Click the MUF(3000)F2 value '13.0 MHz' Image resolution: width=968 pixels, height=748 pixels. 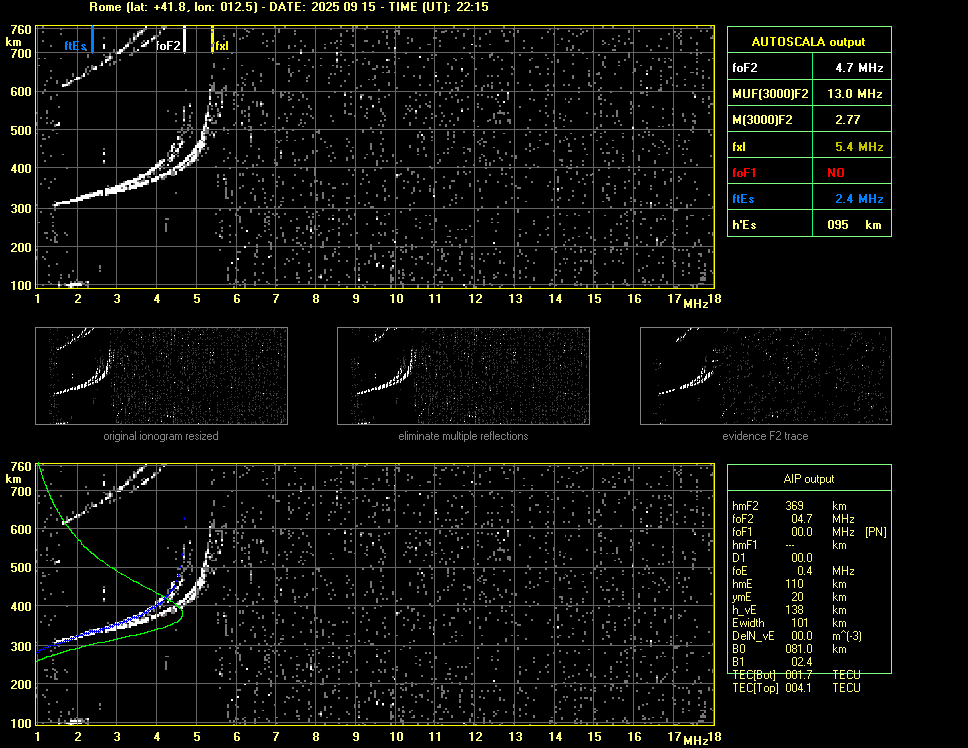[x=854, y=94]
